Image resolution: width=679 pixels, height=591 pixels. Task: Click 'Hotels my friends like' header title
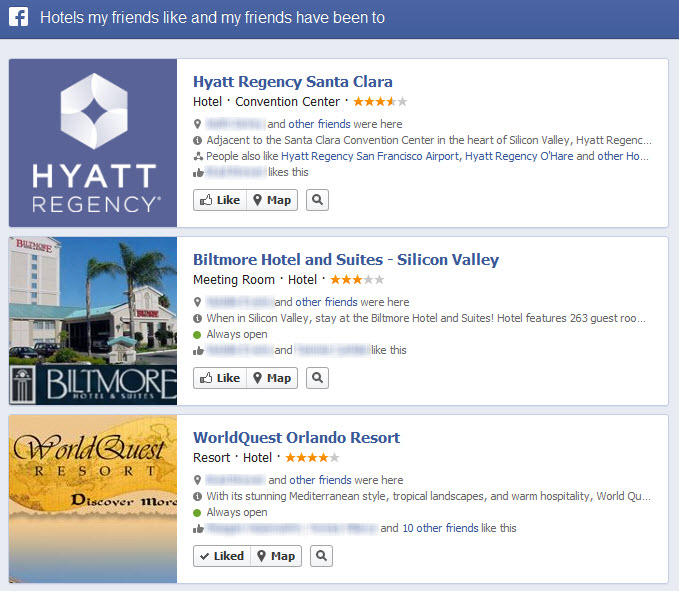(x=212, y=18)
